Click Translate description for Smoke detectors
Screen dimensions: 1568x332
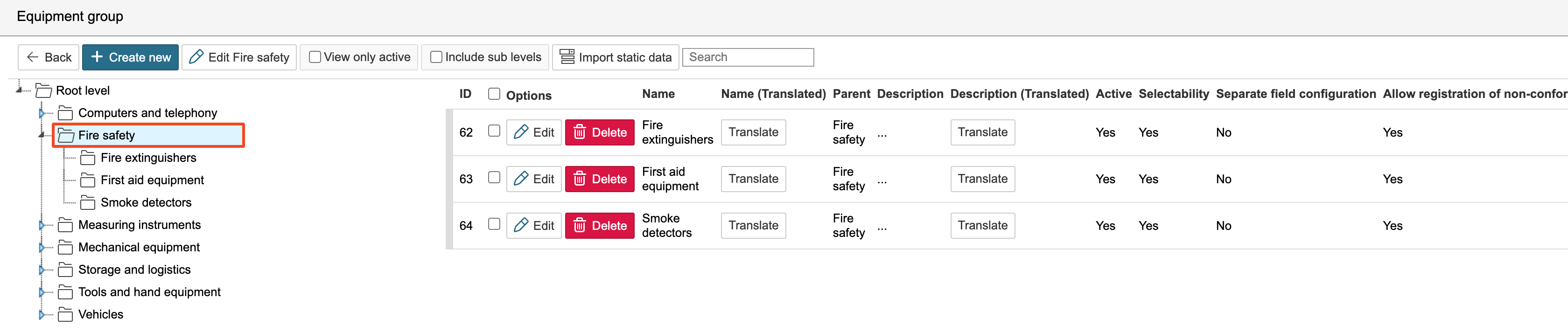(982, 226)
